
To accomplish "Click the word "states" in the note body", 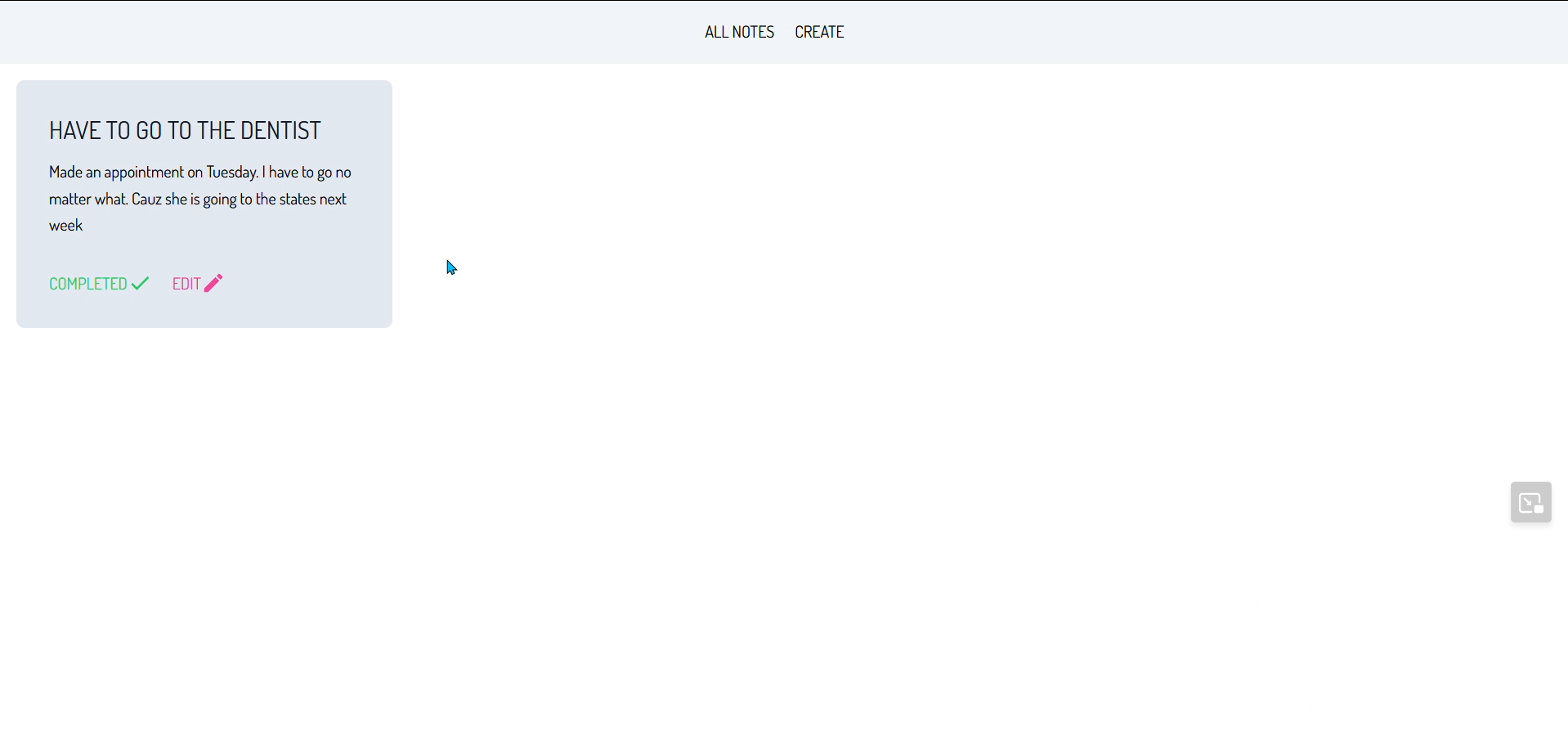I will 298,199.
